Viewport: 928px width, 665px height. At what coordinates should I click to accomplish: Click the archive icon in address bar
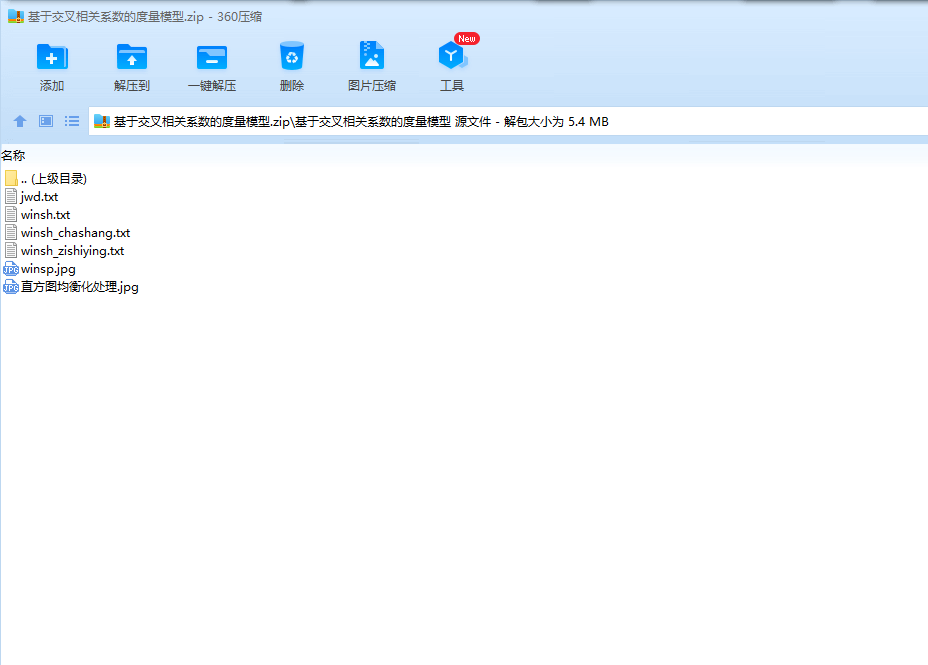pos(102,121)
